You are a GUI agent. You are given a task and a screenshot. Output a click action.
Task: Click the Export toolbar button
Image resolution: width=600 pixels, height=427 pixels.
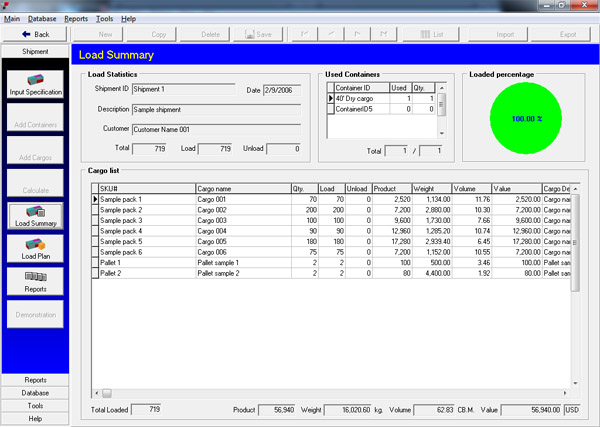click(x=562, y=34)
